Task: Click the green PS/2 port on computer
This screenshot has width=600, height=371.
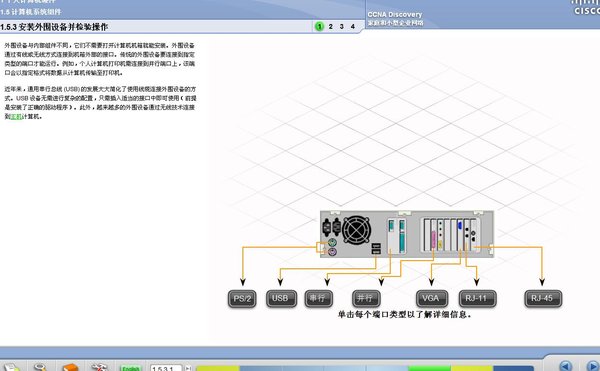Action: point(332,242)
